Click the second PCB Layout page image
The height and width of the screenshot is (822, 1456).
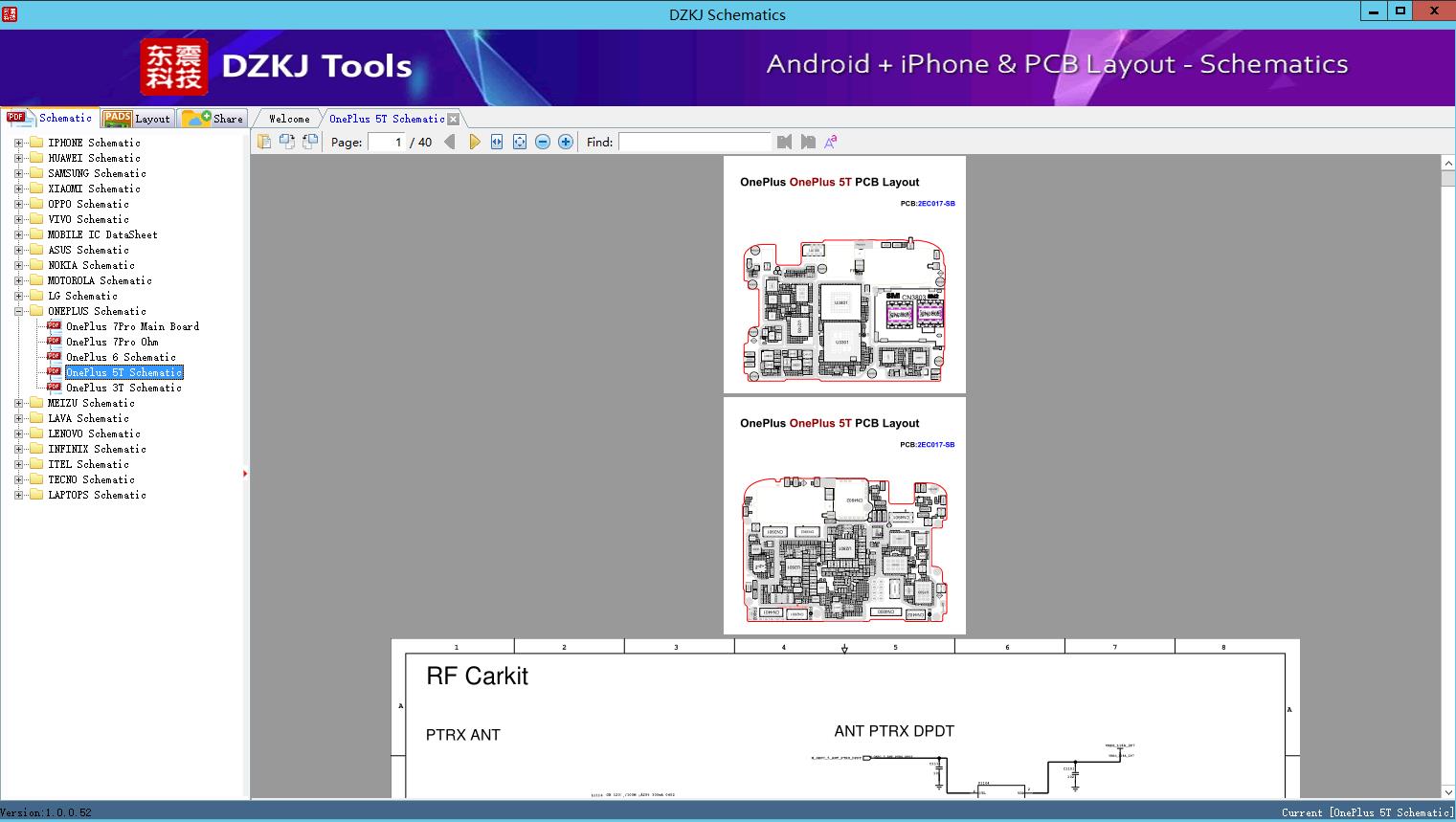tap(844, 516)
